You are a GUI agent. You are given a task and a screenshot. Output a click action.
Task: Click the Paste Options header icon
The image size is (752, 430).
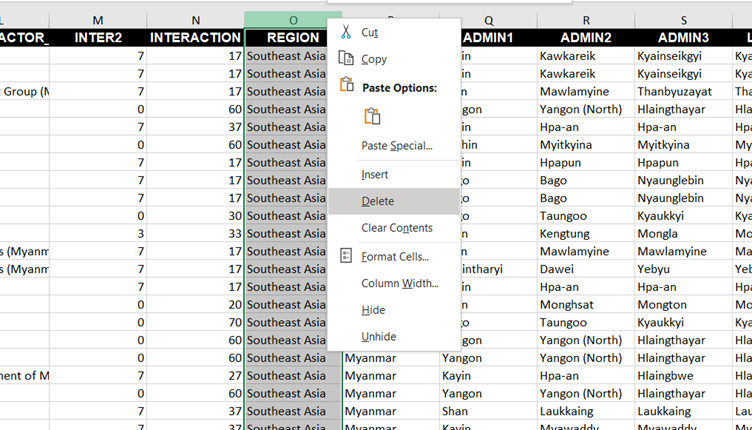[346, 87]
